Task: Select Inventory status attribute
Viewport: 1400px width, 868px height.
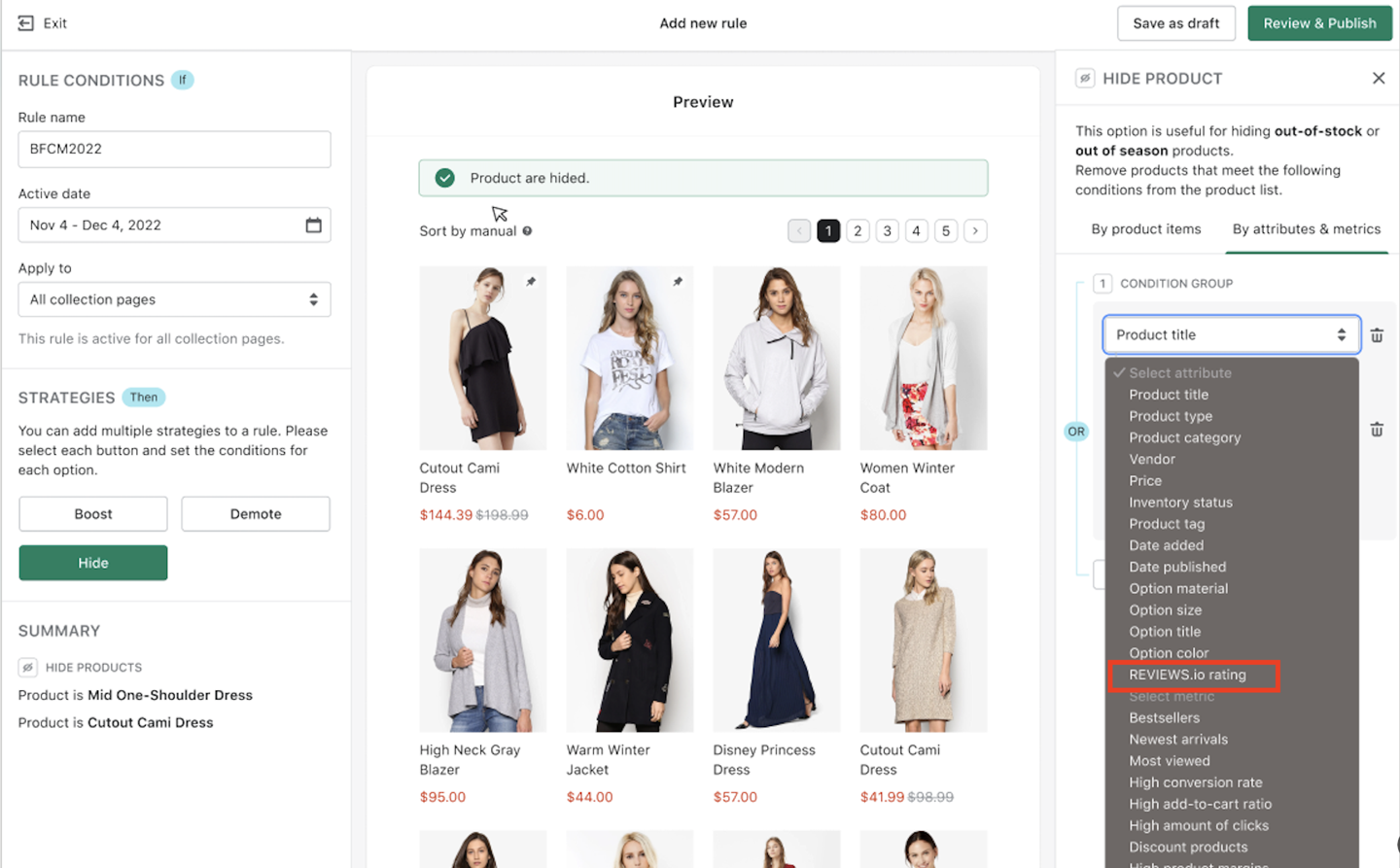Action: (1180, 503)
